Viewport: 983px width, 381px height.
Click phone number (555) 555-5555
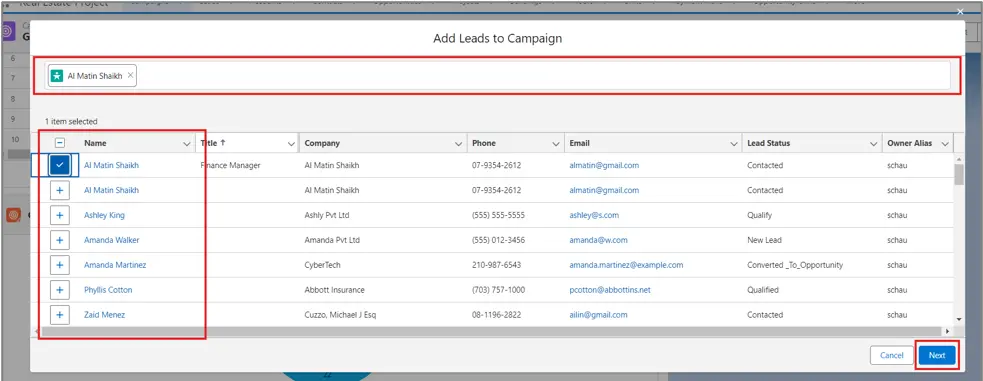click(x=498, y=215)
